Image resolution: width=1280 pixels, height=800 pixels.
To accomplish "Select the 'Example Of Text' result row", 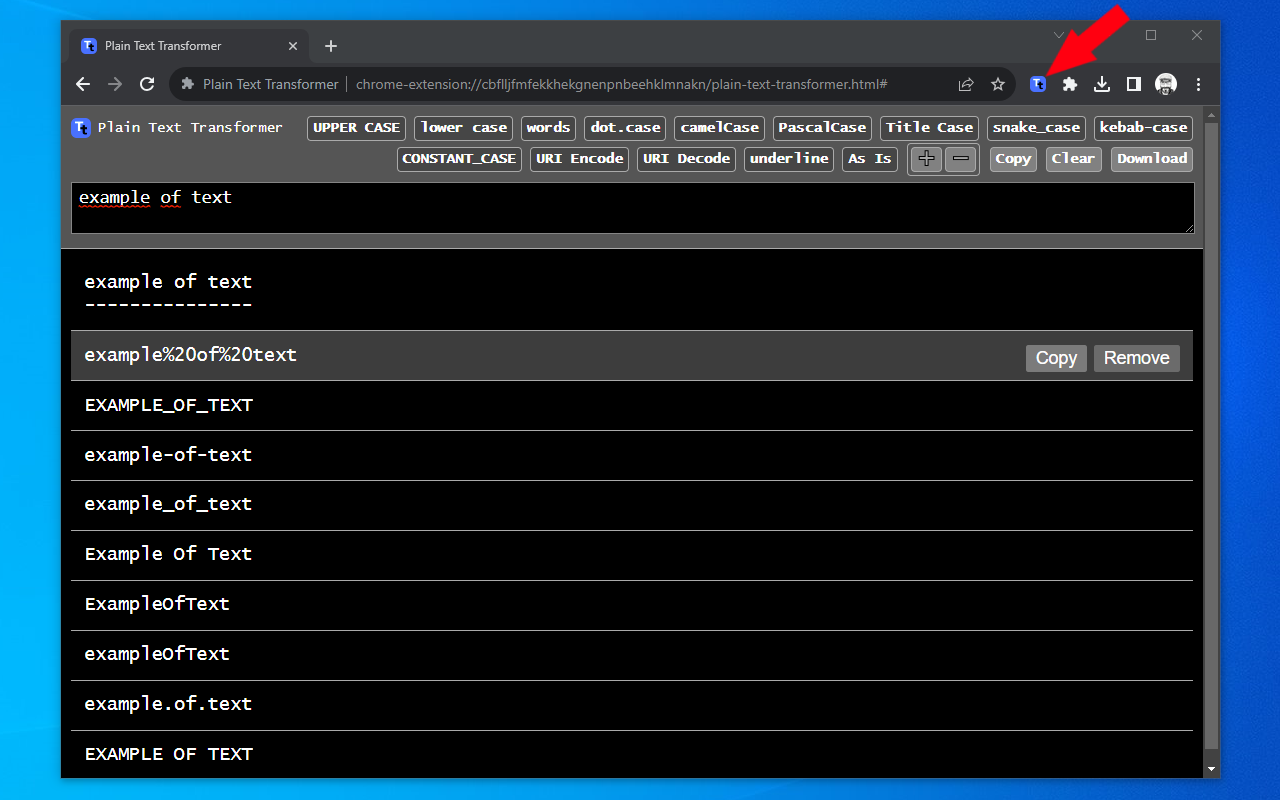I will [x=632, y=555].
